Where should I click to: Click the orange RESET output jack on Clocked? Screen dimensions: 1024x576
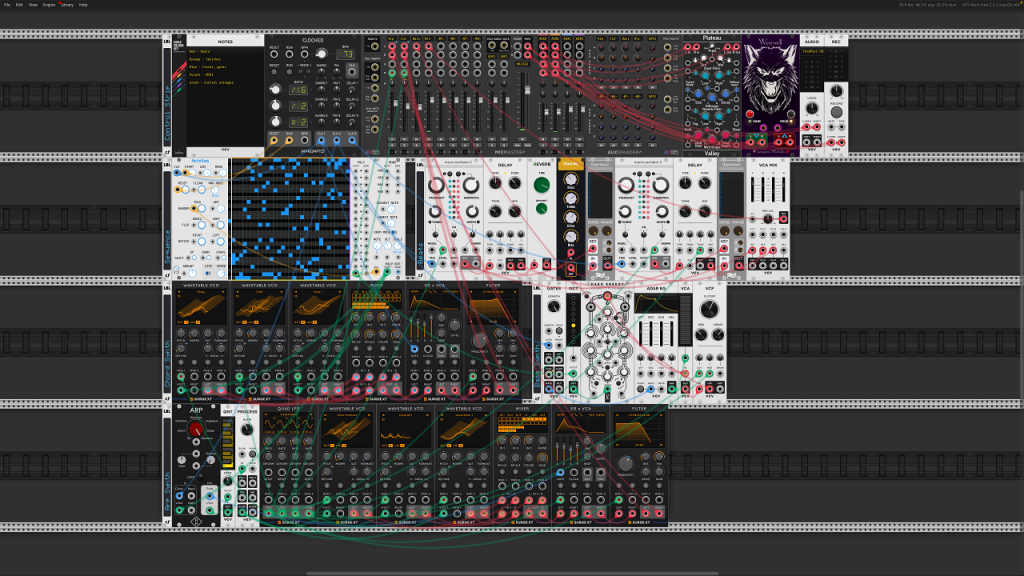coord(274,140)
